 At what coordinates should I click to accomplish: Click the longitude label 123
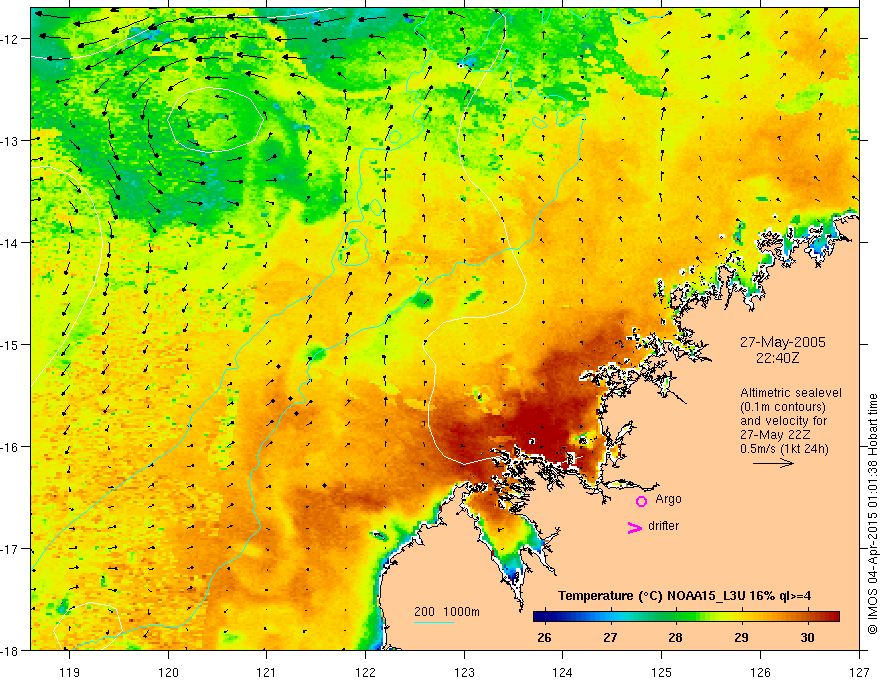pyautogui.click(x=464, y=672)
